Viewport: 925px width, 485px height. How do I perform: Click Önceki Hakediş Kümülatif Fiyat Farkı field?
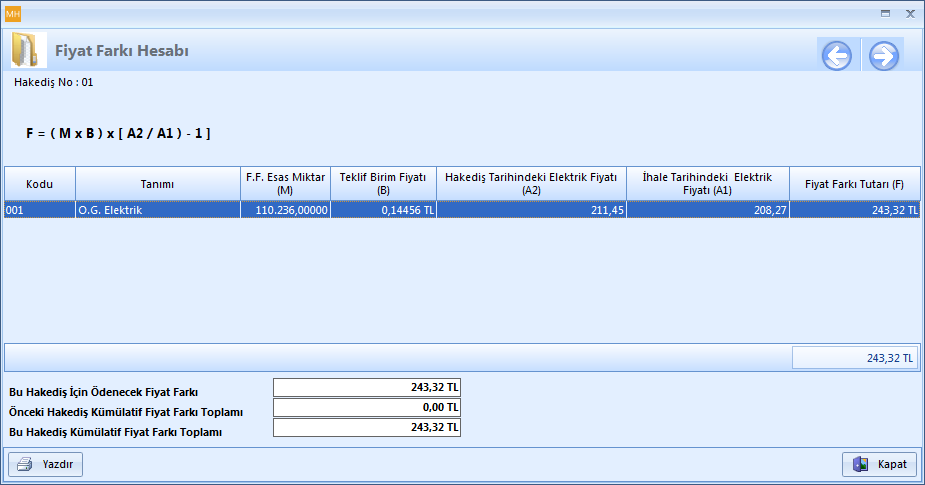click(x=367, y=408)
